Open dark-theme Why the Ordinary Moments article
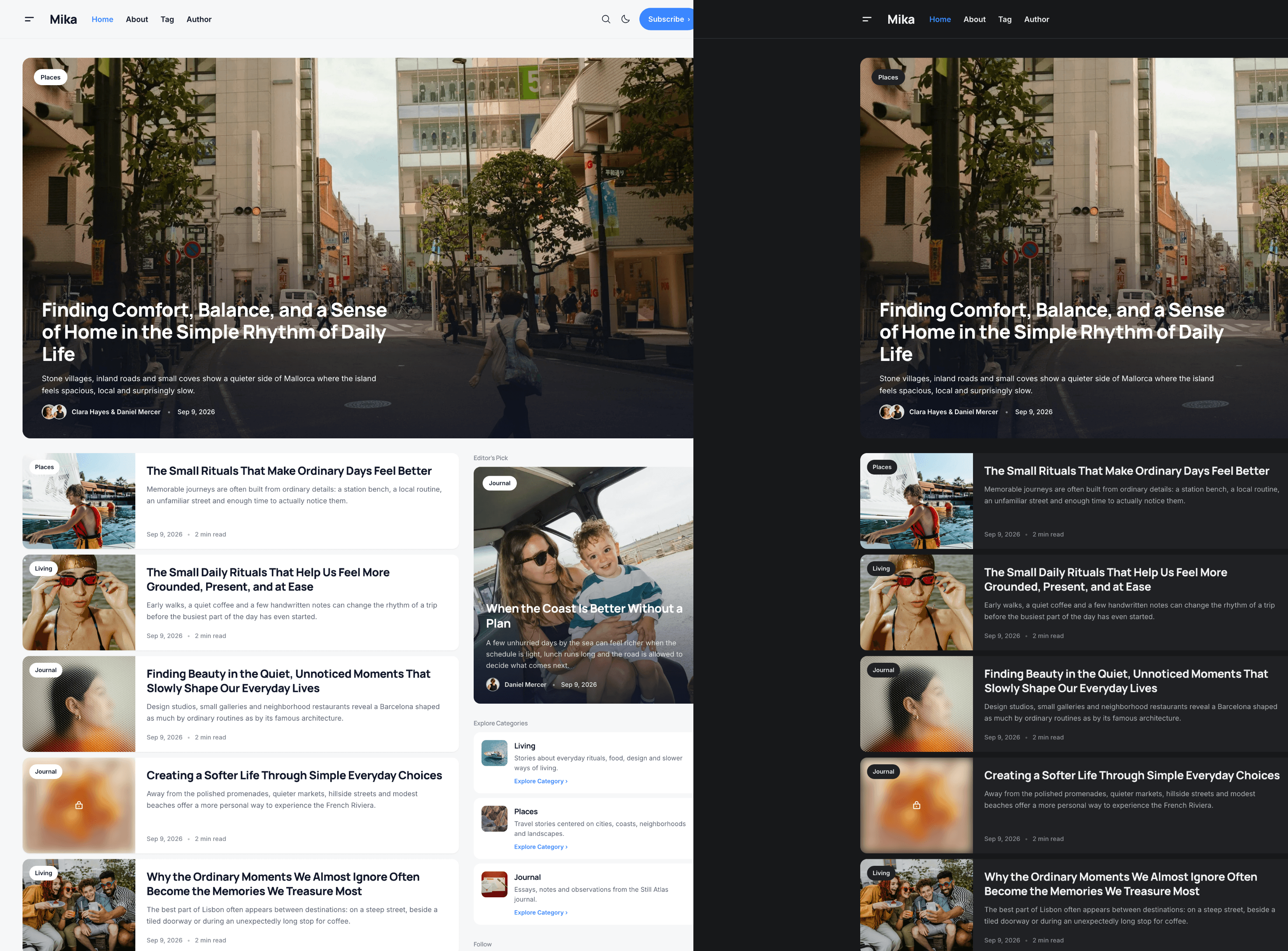Screen dimensions: 1288x951 coord(1120,884)
